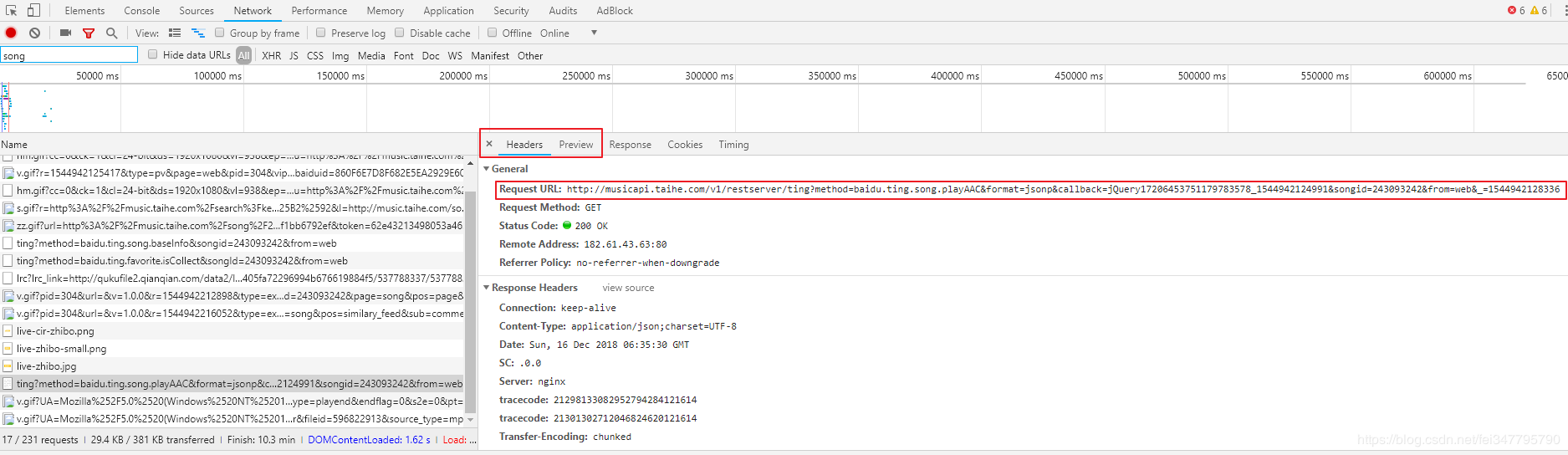Toggle the waterfall overview view icon
The image size is (1568, 455).
click(x=198, y=33)
